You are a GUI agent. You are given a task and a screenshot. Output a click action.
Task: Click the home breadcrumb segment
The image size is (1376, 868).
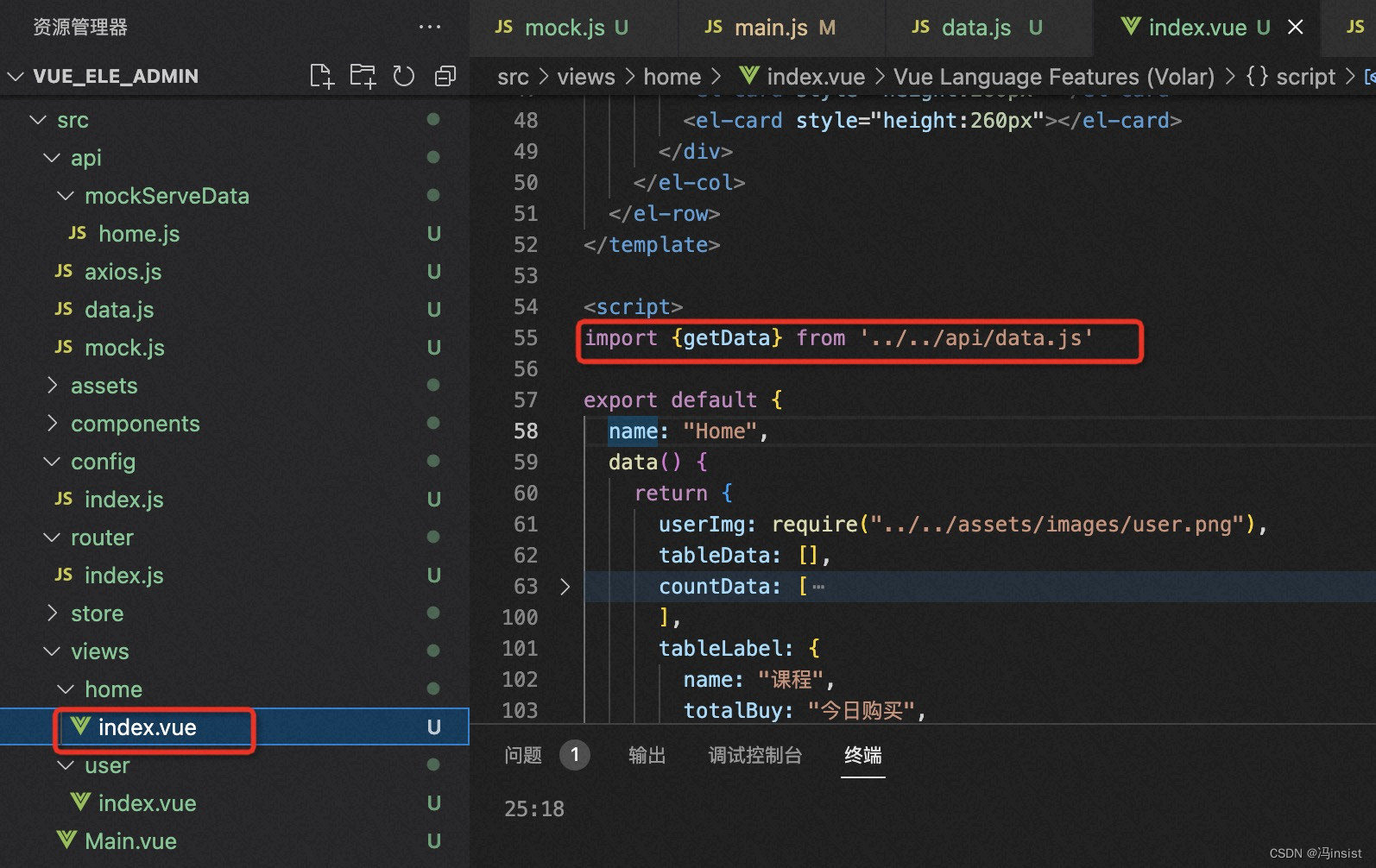pyautogui.click(x=672, y=77)
